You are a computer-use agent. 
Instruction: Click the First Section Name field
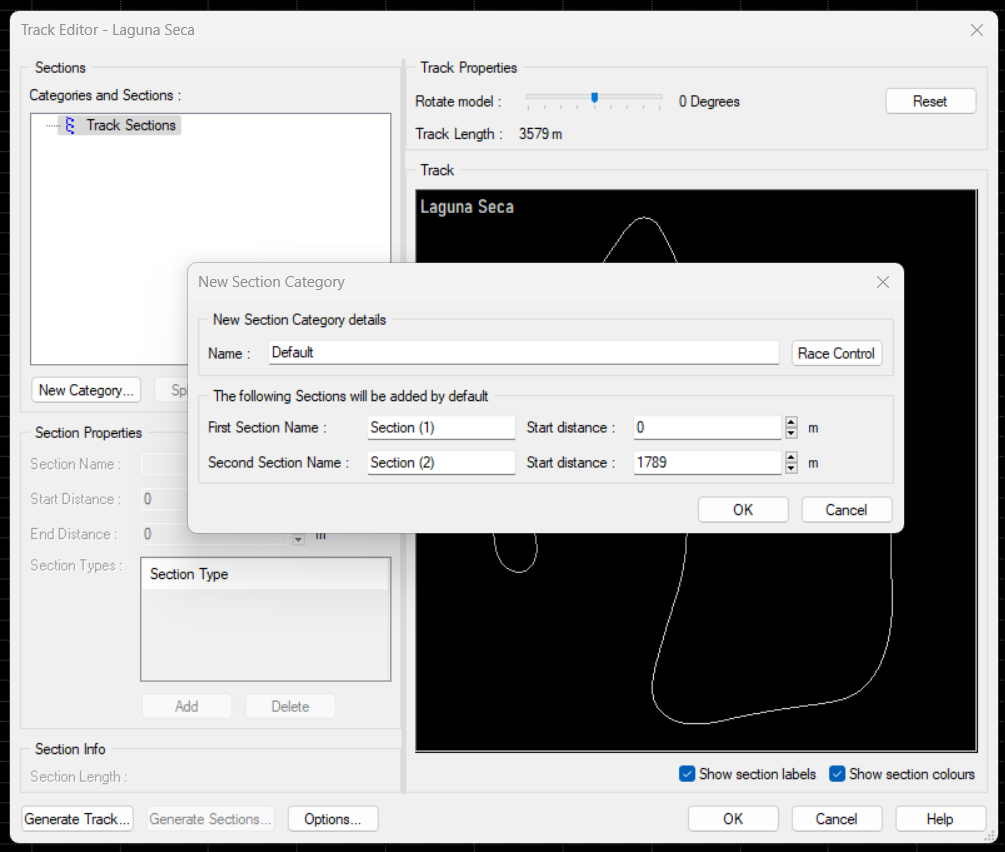441,428
